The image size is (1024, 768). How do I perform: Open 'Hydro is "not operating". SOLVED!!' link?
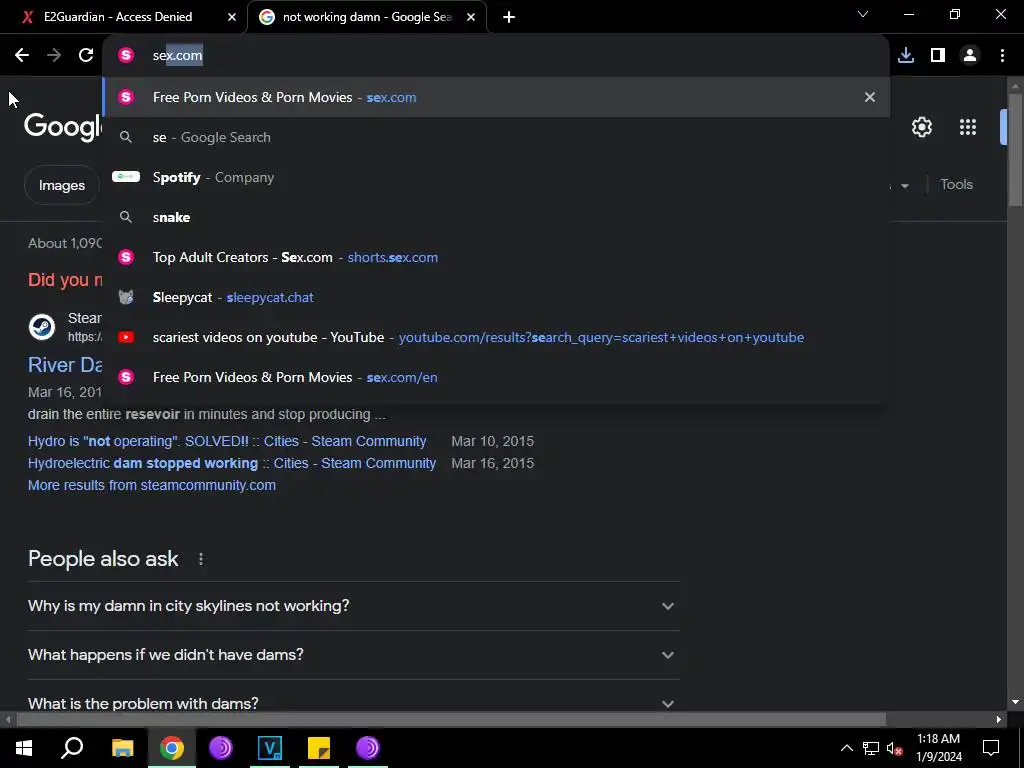(227, 441)
